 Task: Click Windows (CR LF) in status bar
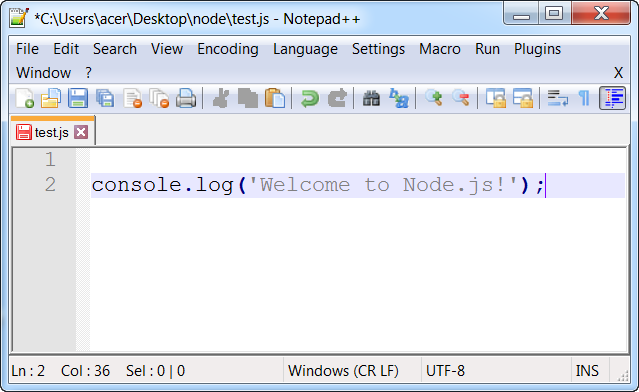(x=343, y=371)
